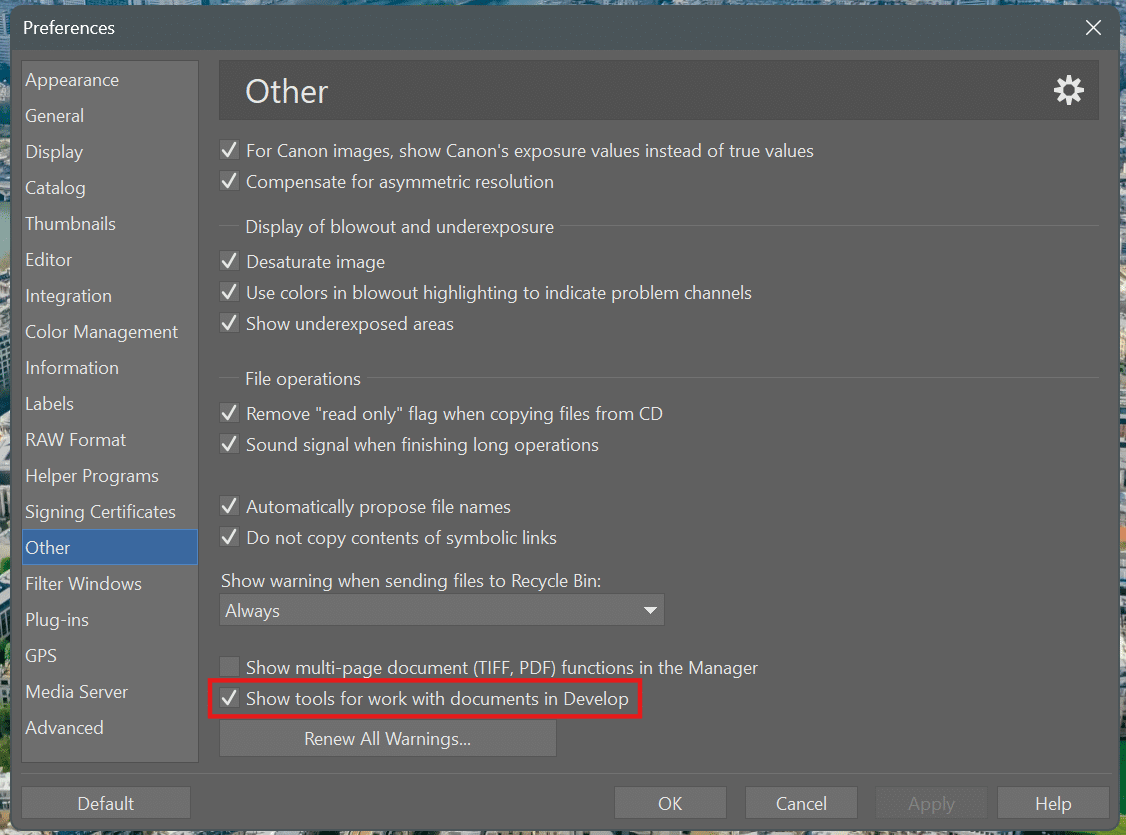
Task: Toggle Show underexposed areas checkbox
Action: coord(230,324)
